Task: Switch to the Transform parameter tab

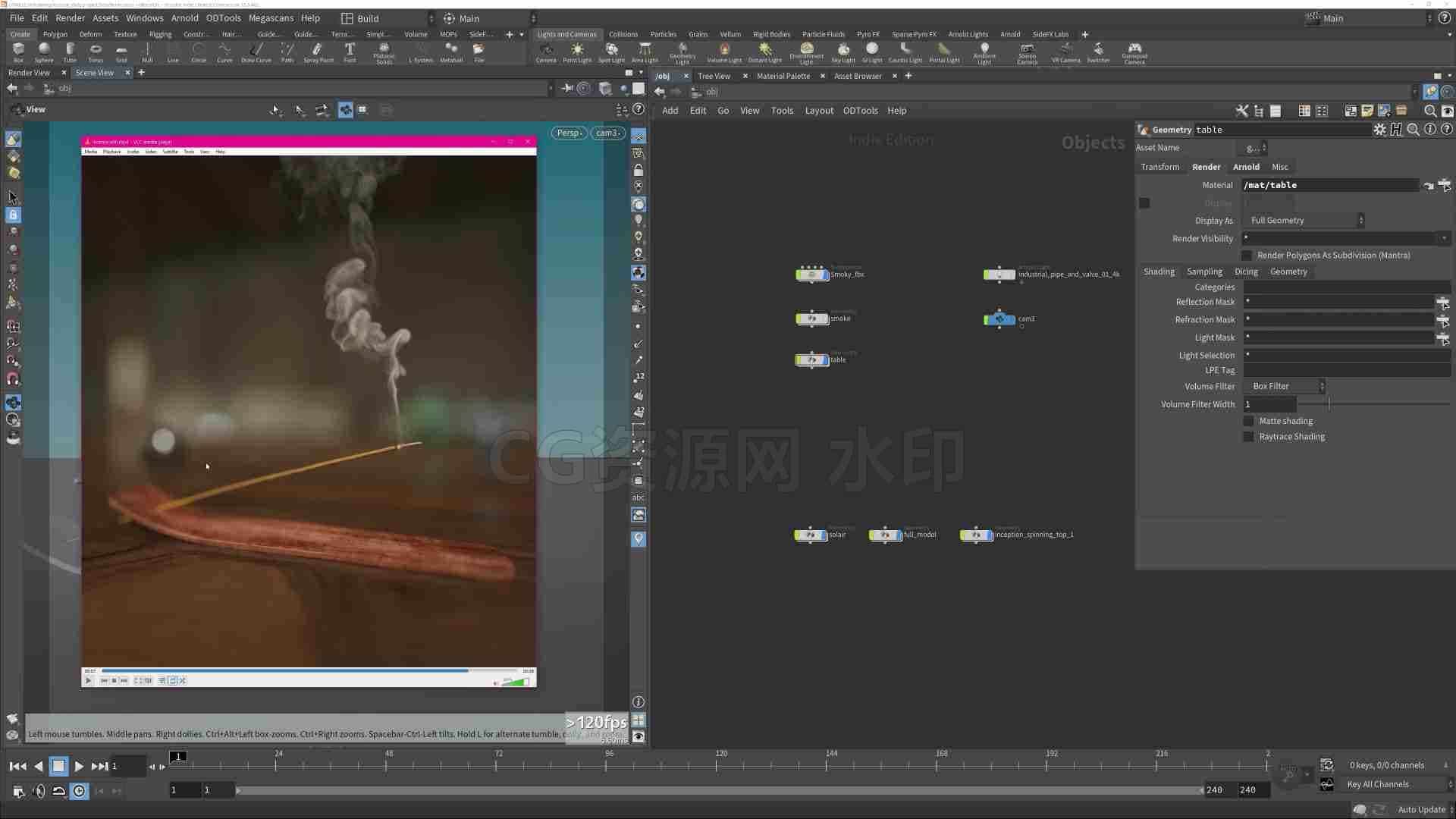Action: click(1159, 167)
